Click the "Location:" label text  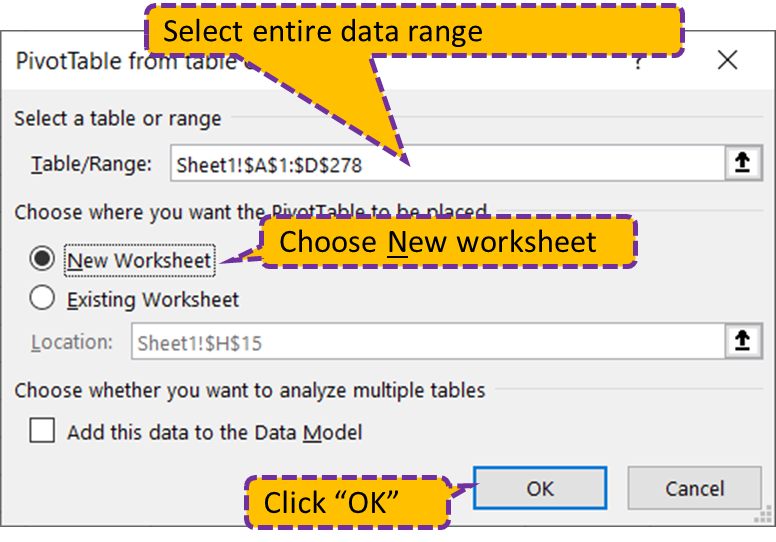tap(72, 343)
